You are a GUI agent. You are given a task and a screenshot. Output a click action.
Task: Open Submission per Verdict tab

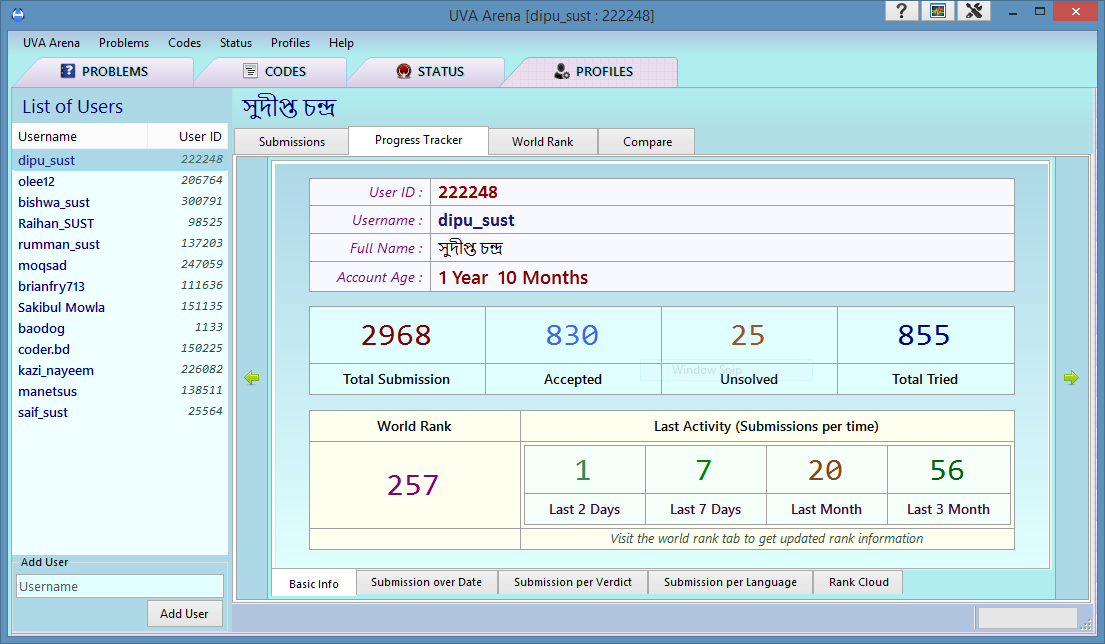pos(572,582)
